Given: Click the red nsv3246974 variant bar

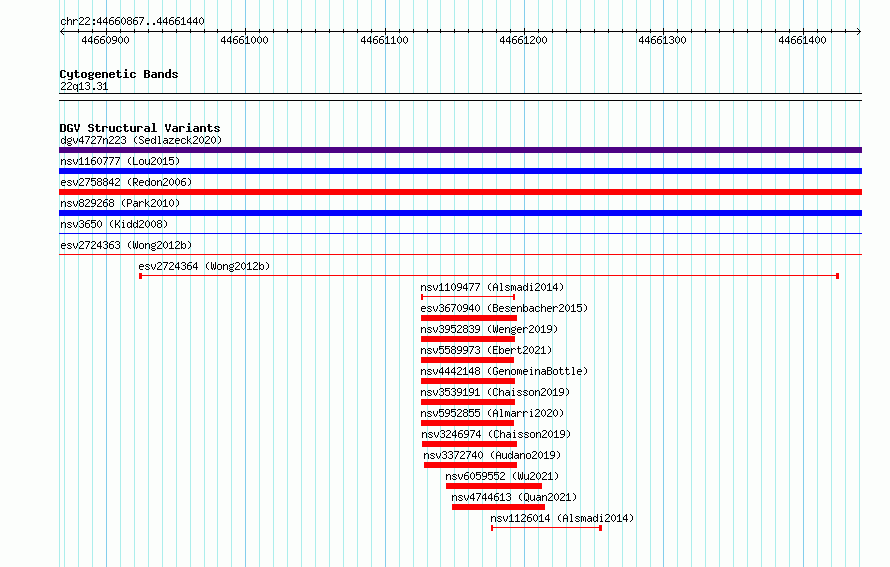Looking at the screenshot, I should click(469, 444).
